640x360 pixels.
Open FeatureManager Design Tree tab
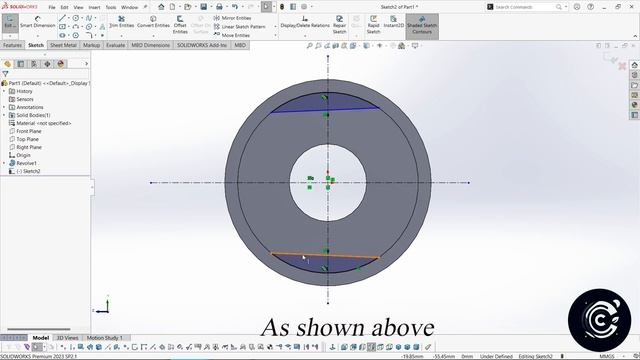(7, 64)
